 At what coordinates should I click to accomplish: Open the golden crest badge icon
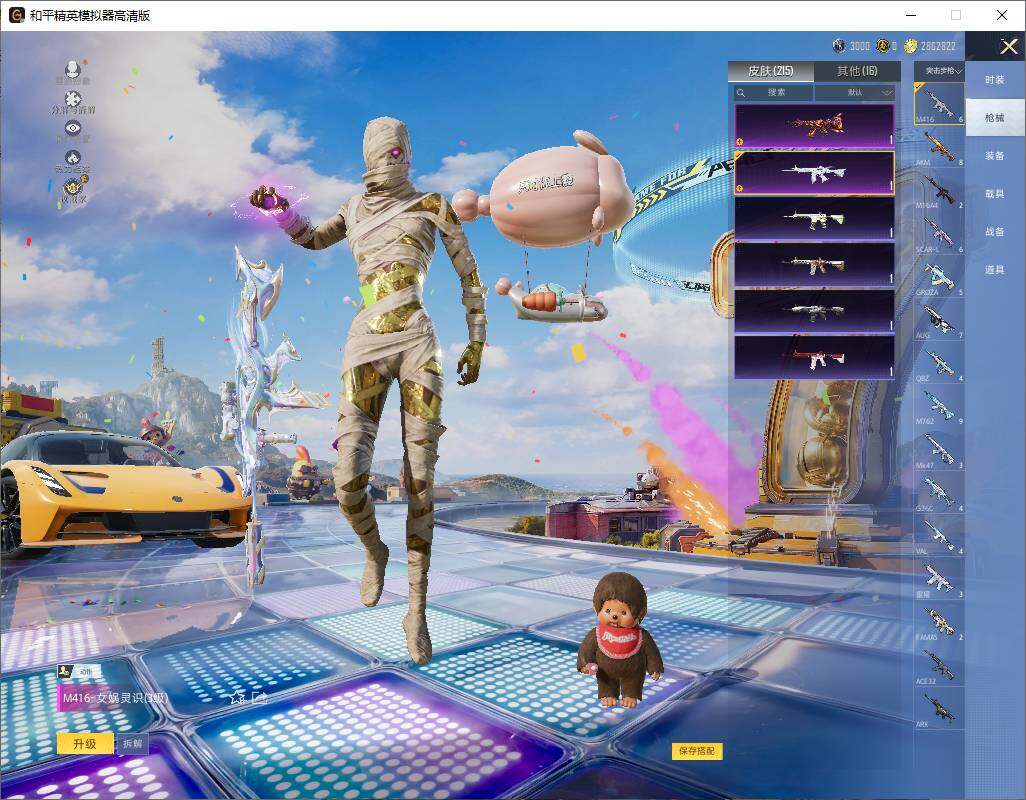click(x=73, y=188)
